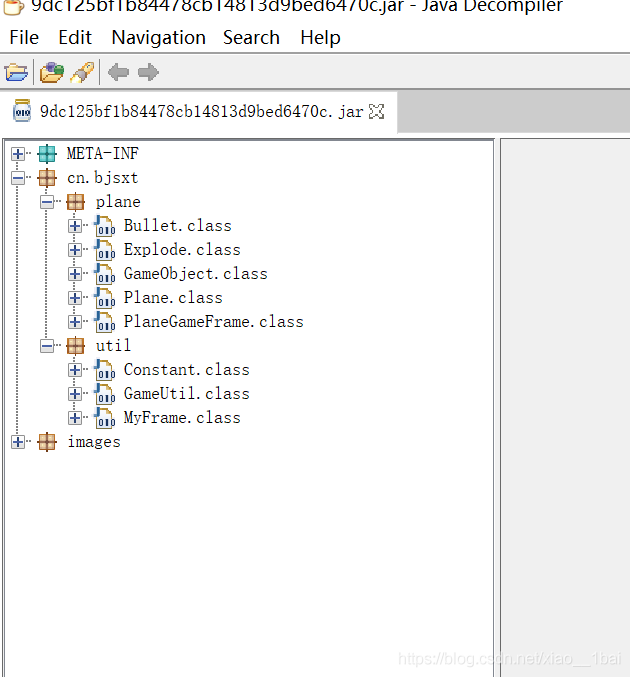Collapse the plane package node
Image resolution: width=630 pixels, height=677 pixels.
47,202
